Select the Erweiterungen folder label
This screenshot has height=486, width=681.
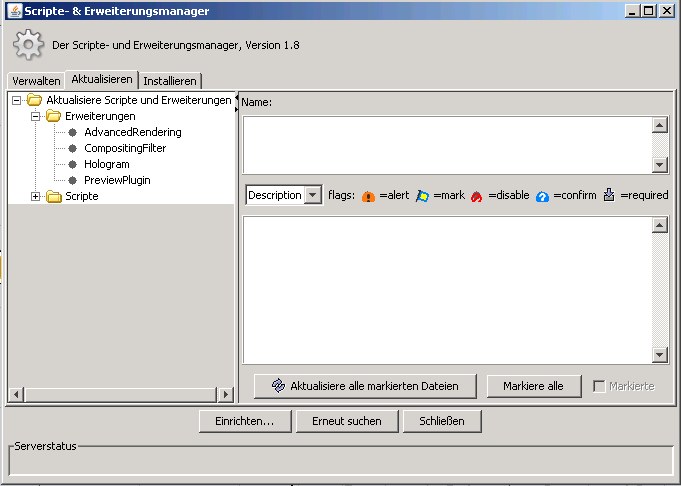coord(100,116)
